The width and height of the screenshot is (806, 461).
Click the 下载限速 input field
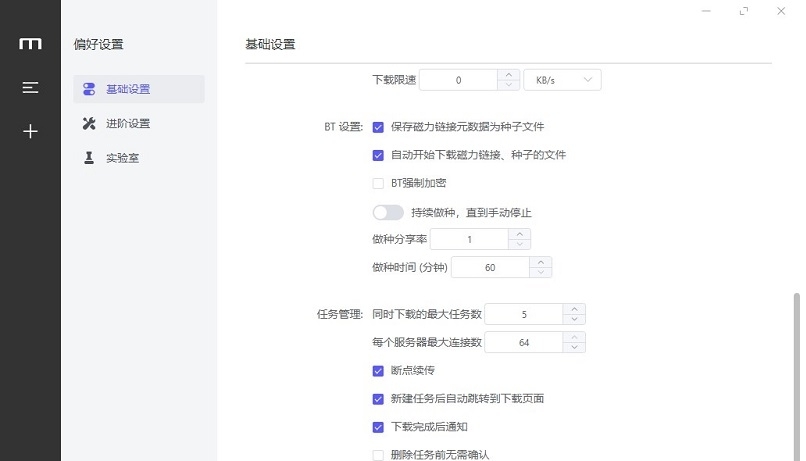458,80
